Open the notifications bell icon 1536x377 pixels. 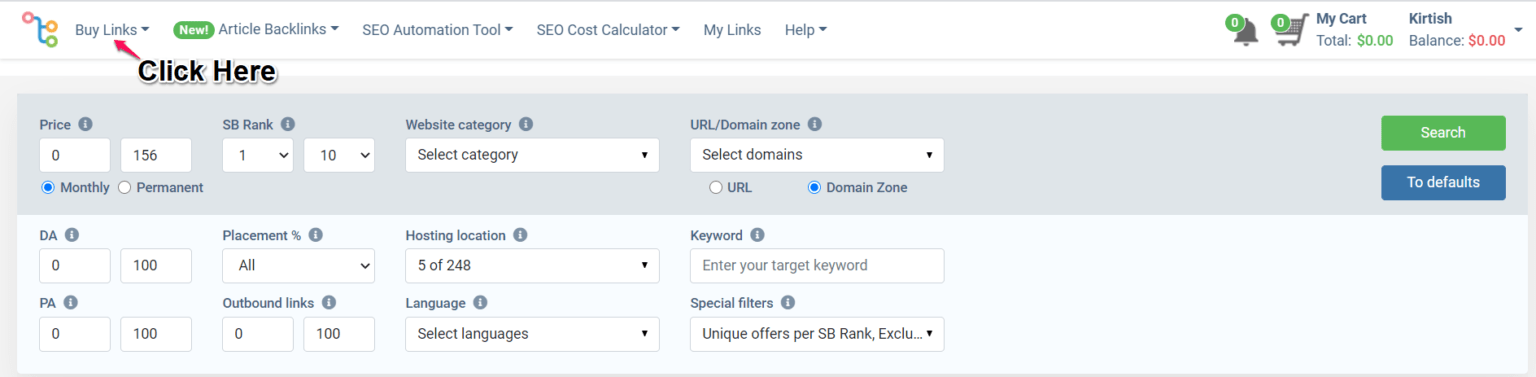point(1245,32)
